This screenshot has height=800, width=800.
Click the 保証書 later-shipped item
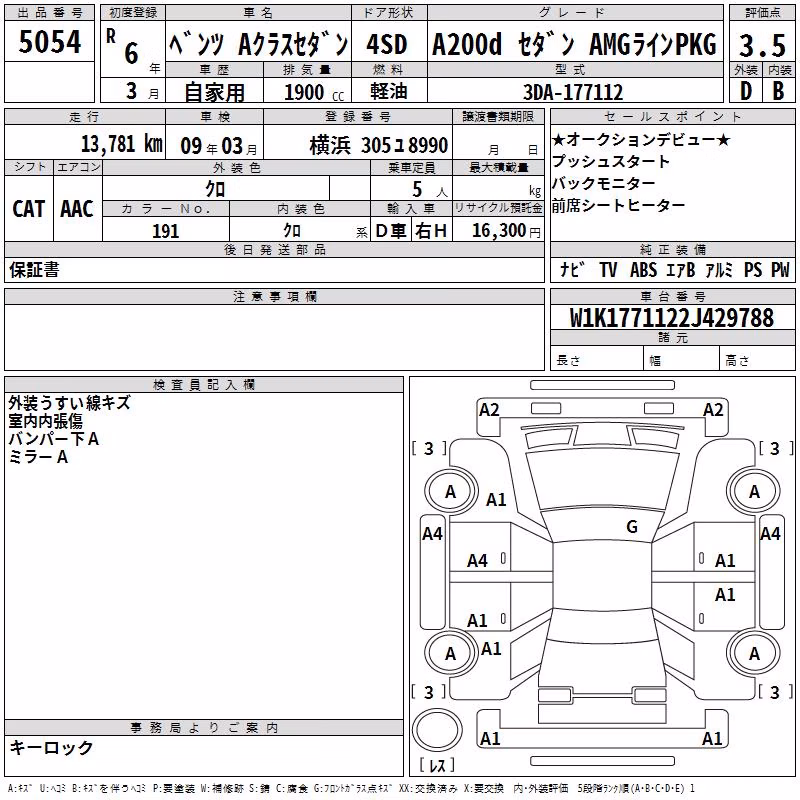[34, 269]
